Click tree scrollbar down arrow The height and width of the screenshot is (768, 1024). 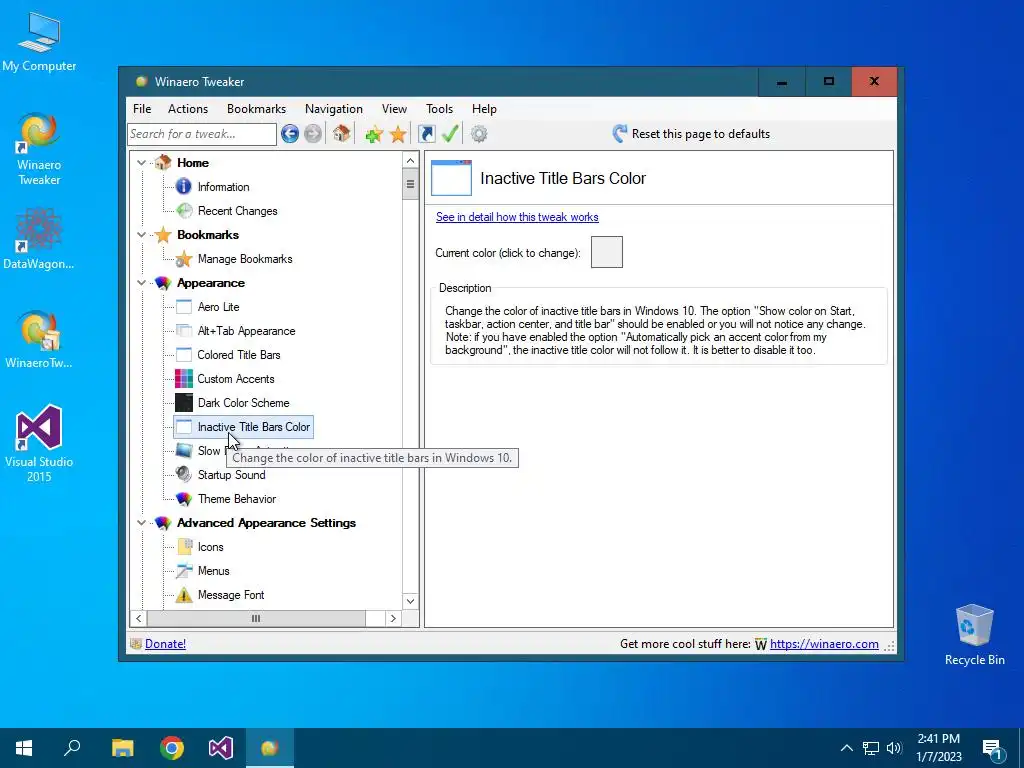tap(410, 601)
